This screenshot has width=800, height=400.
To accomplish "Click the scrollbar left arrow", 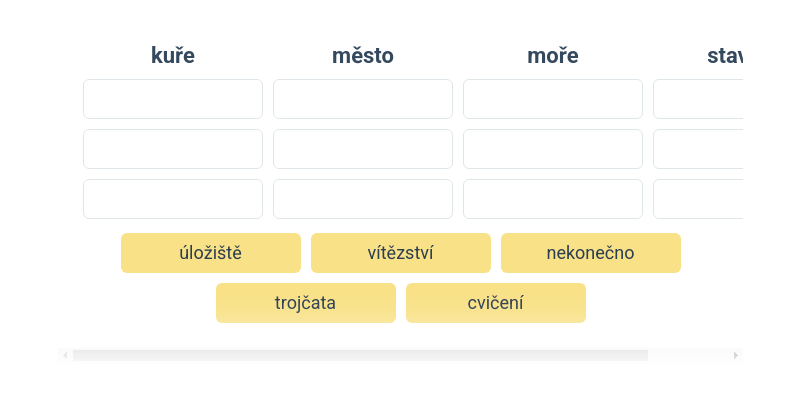I will (x=65, y=355).
